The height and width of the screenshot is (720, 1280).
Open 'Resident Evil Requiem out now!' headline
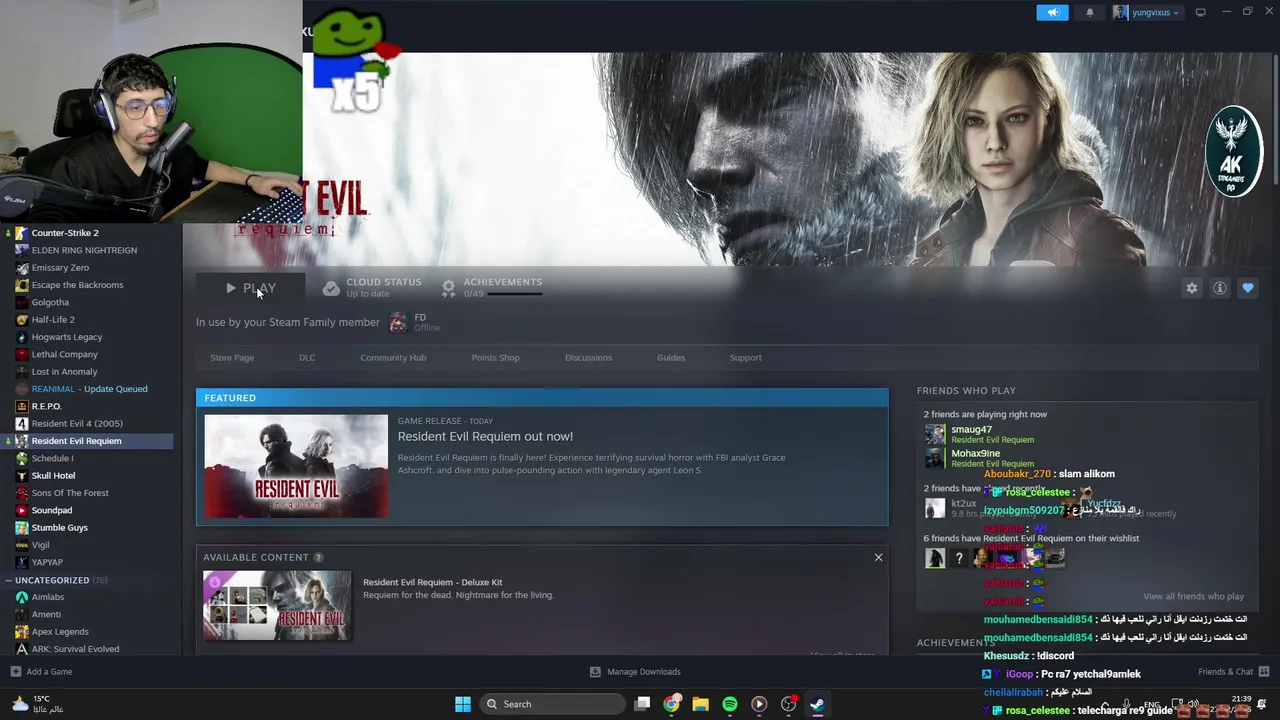point(485,436)
